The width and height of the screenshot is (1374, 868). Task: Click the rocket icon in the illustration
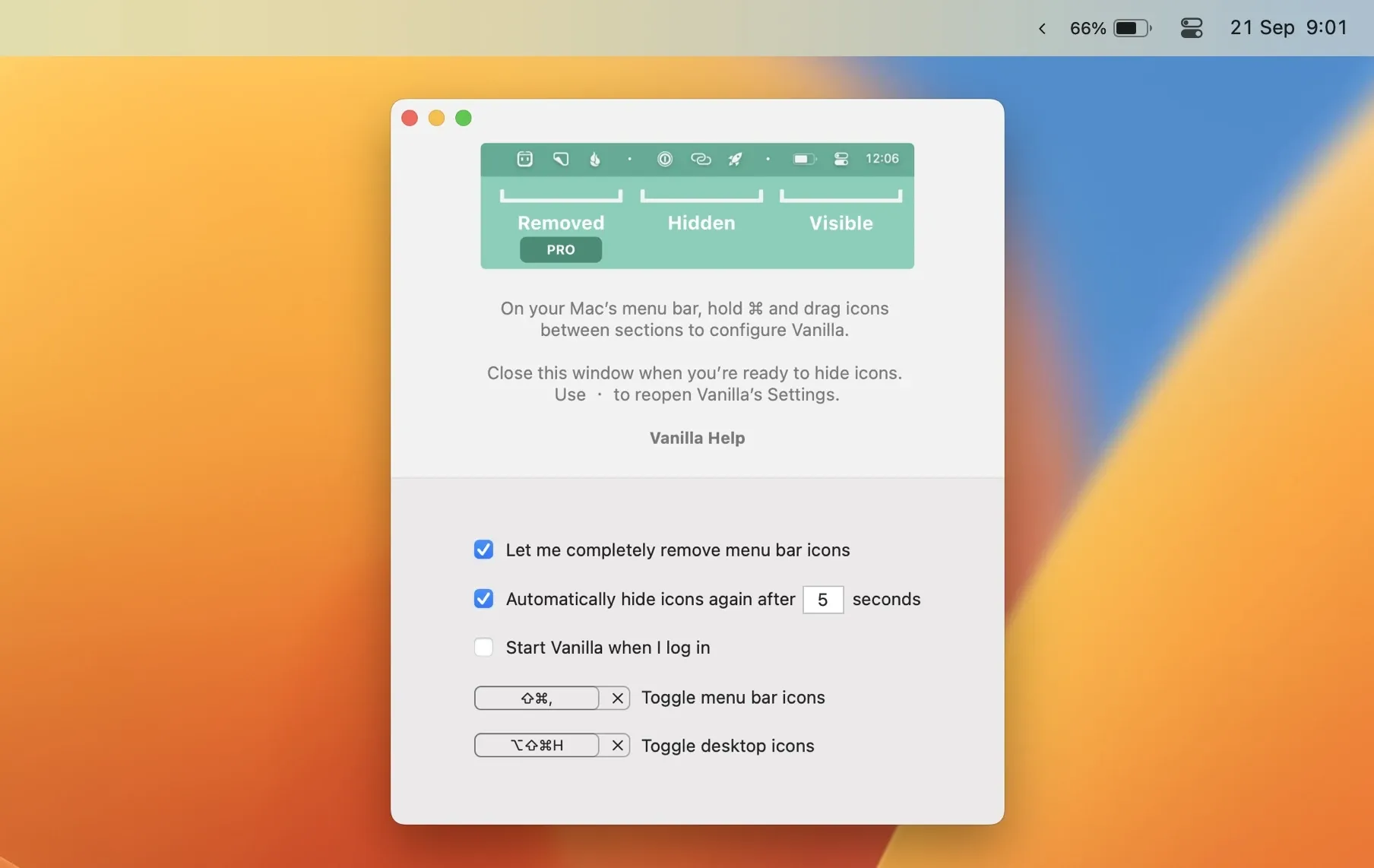[735, 159]
